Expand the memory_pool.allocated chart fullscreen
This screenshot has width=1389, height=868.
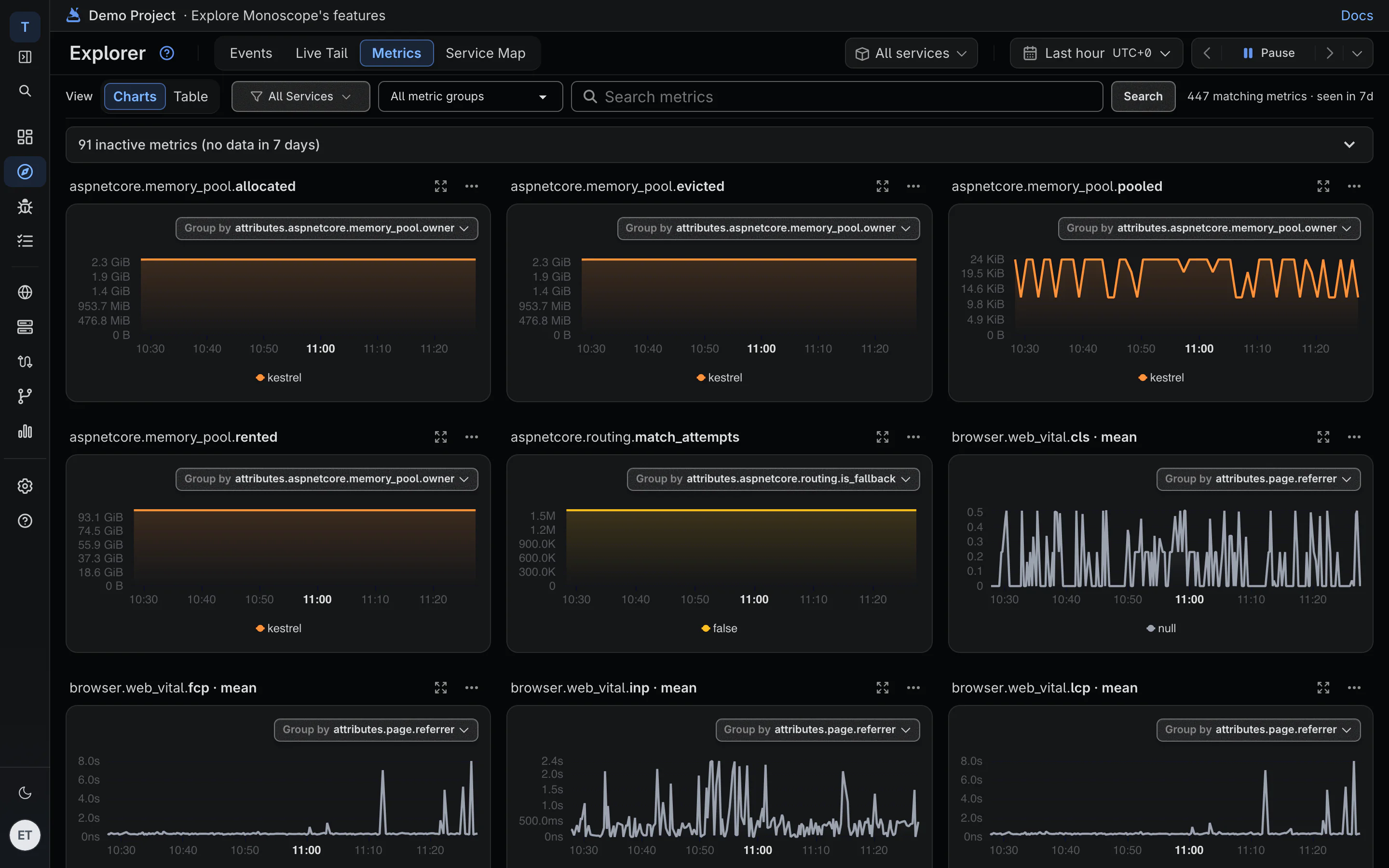pyautogui.click(x=440, y=186)
